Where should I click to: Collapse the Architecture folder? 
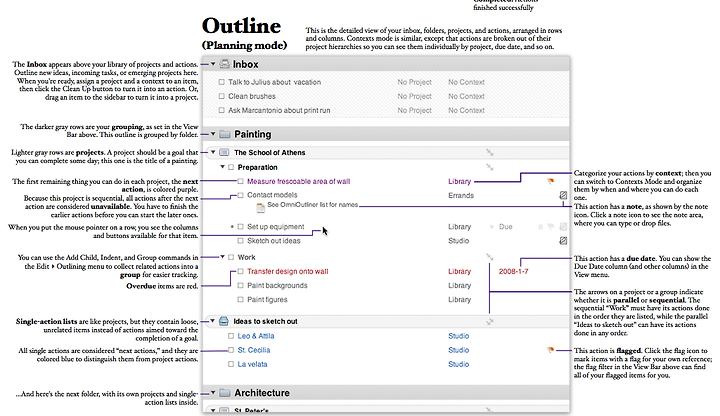[x=213, y=393]
